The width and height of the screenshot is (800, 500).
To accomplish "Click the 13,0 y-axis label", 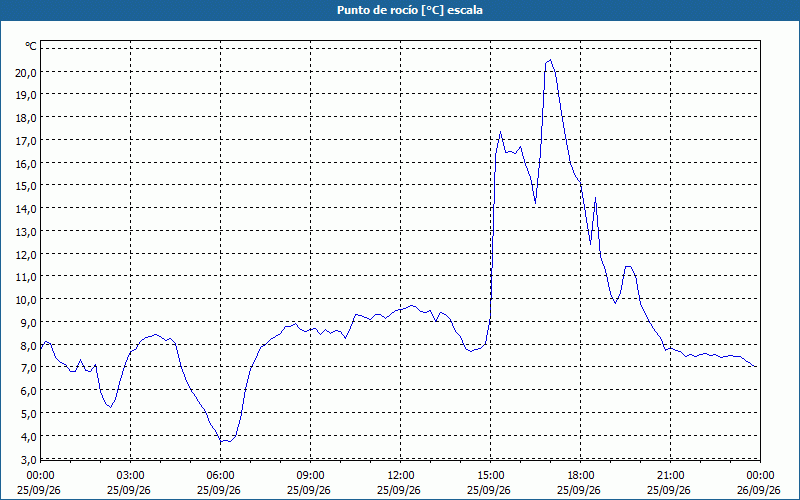I will [x=26, y=232].
